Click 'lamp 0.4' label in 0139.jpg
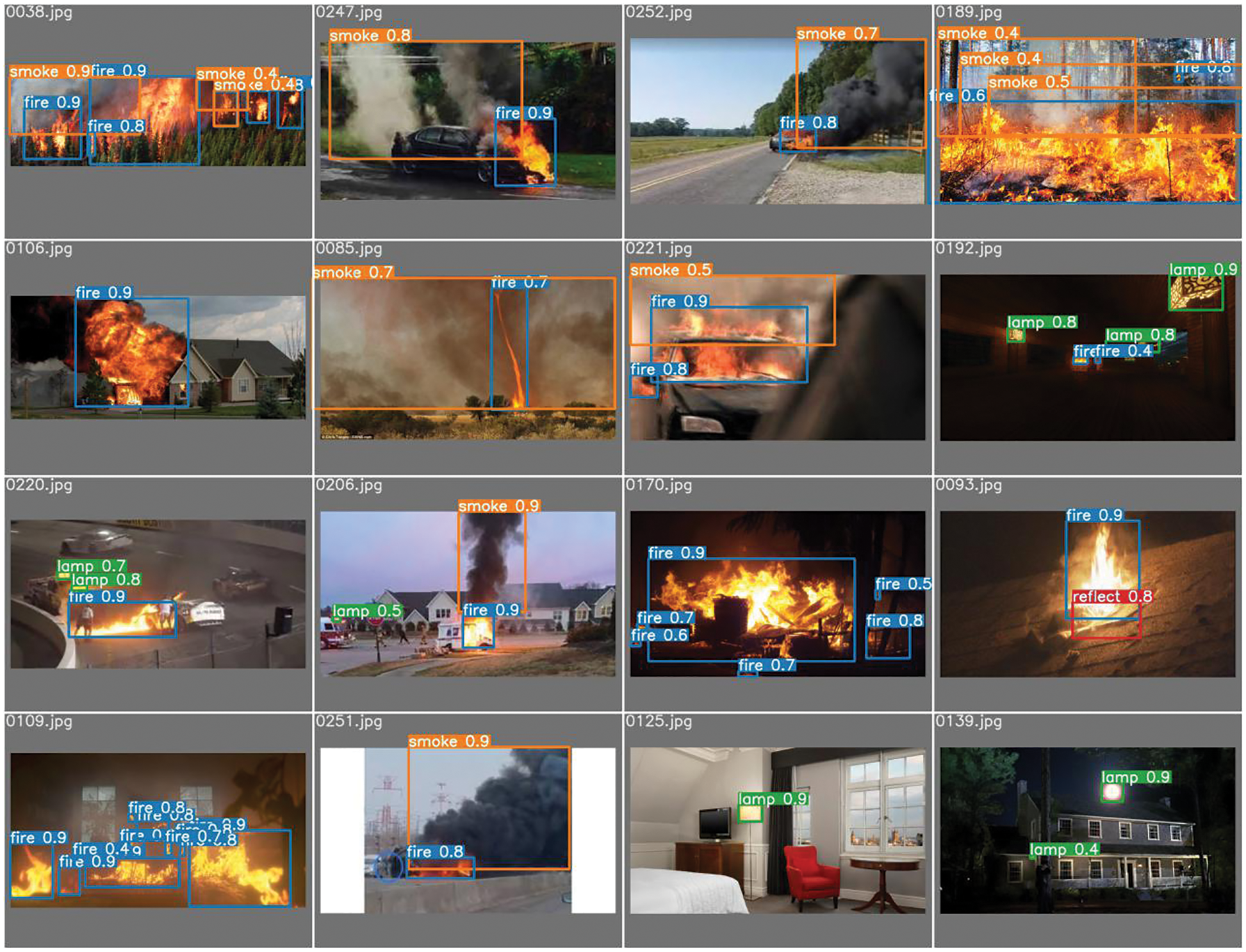 [1064, 849]
